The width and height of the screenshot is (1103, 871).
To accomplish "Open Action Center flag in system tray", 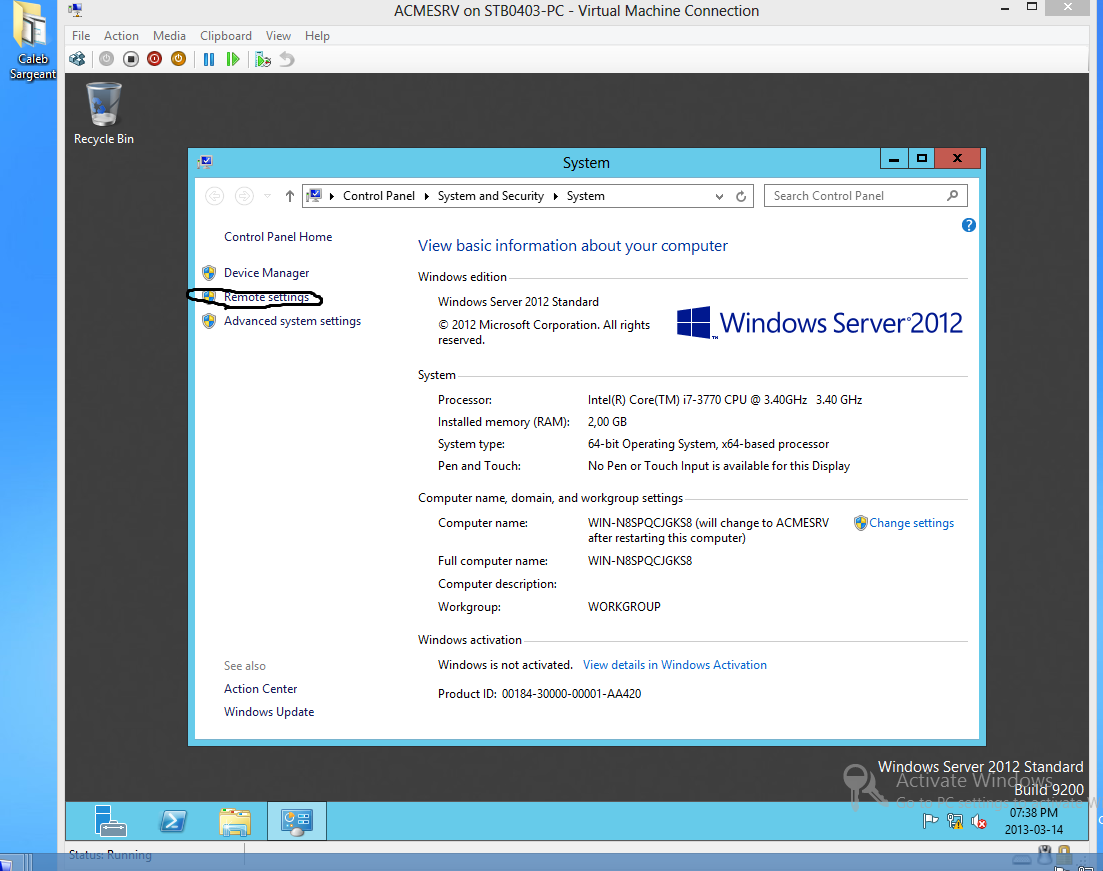I will pyautogui.click(x=930, y=821).
